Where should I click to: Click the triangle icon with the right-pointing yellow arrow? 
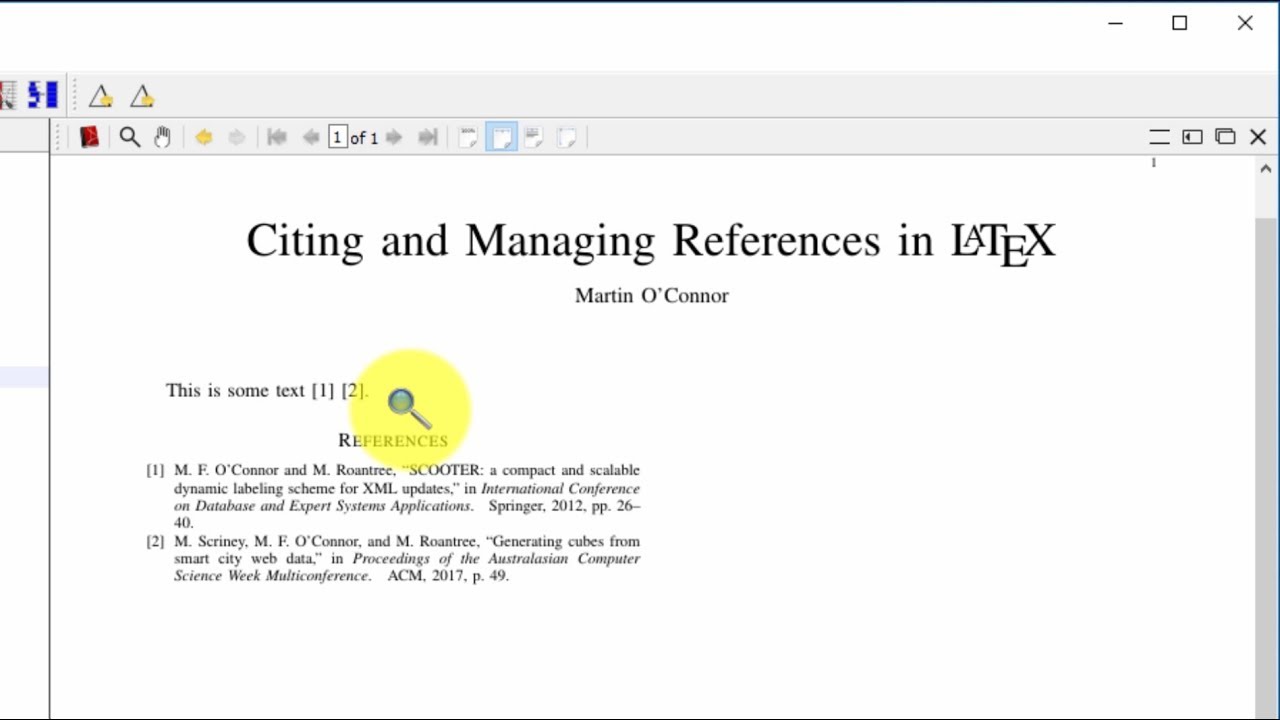142,96
